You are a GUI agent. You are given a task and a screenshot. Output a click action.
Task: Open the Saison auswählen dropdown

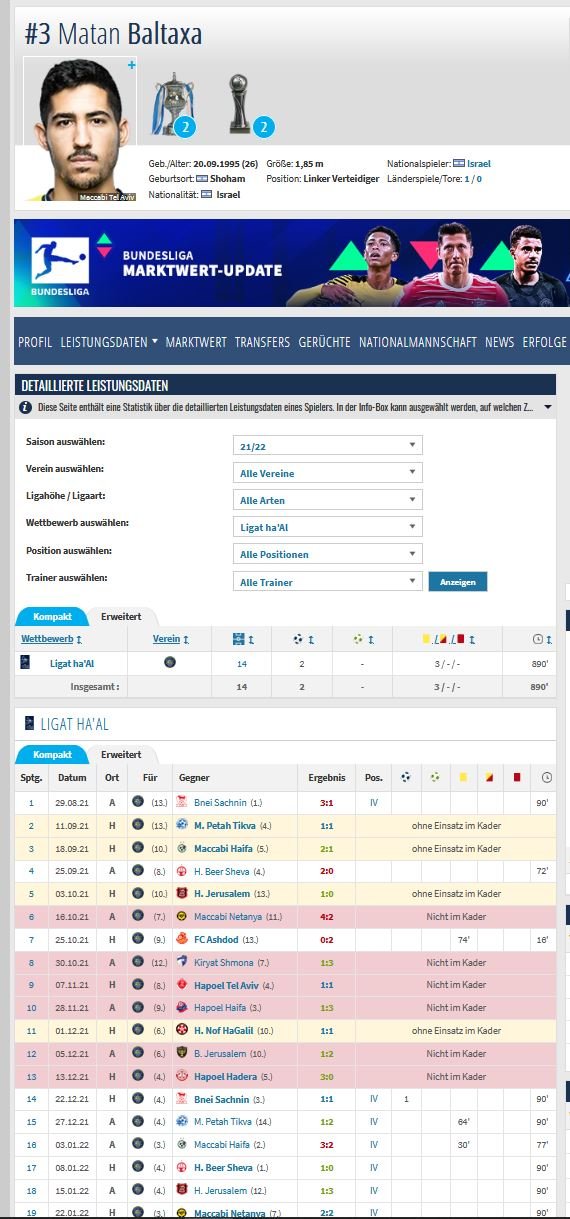point(327,445)
